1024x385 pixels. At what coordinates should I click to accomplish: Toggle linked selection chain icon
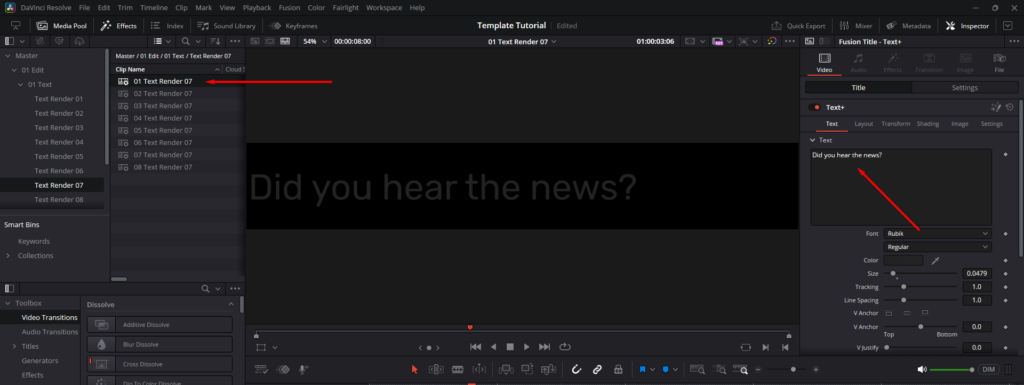pos(597,369)
